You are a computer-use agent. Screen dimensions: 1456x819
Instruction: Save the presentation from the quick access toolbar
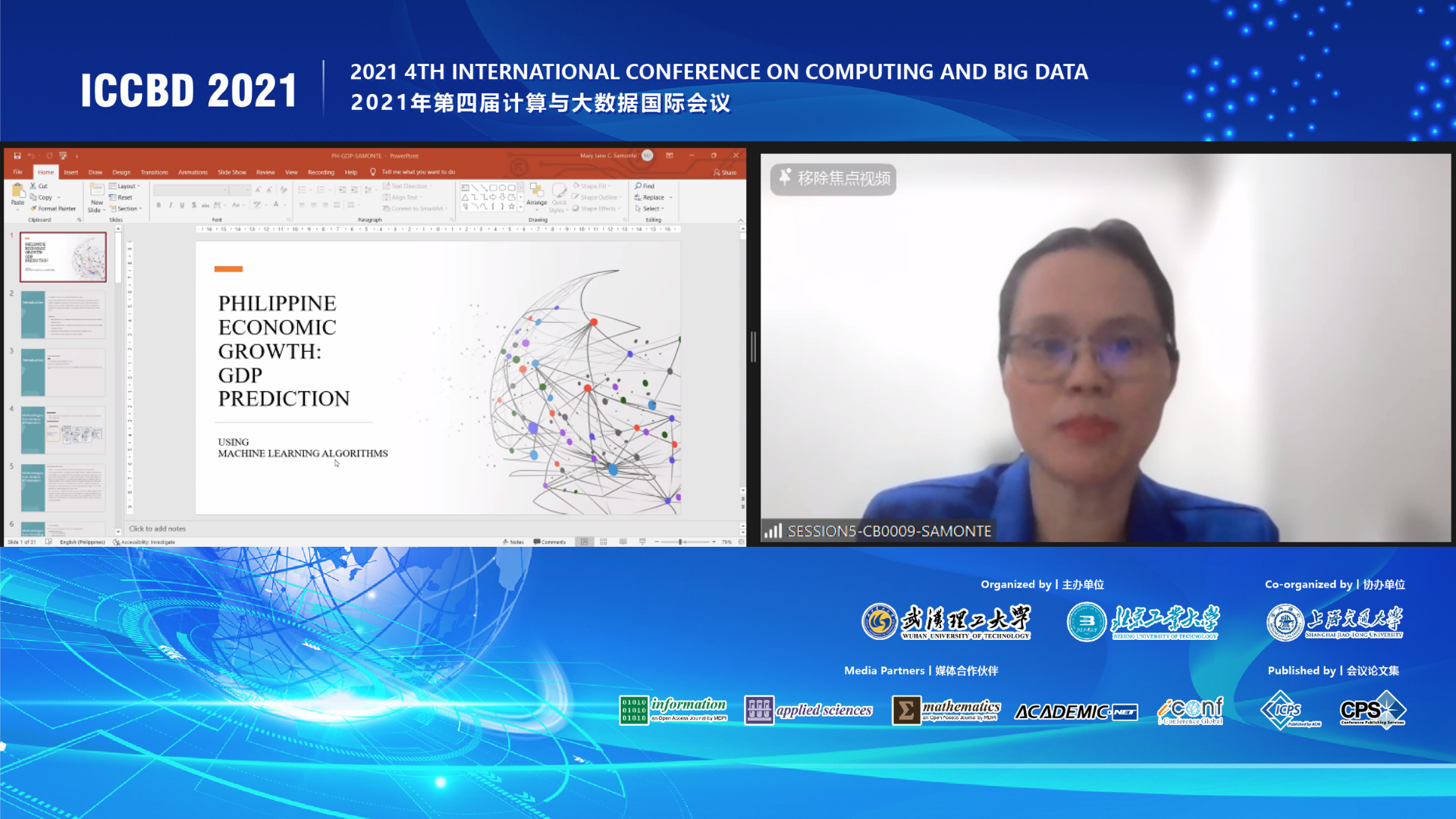point(17,155)
